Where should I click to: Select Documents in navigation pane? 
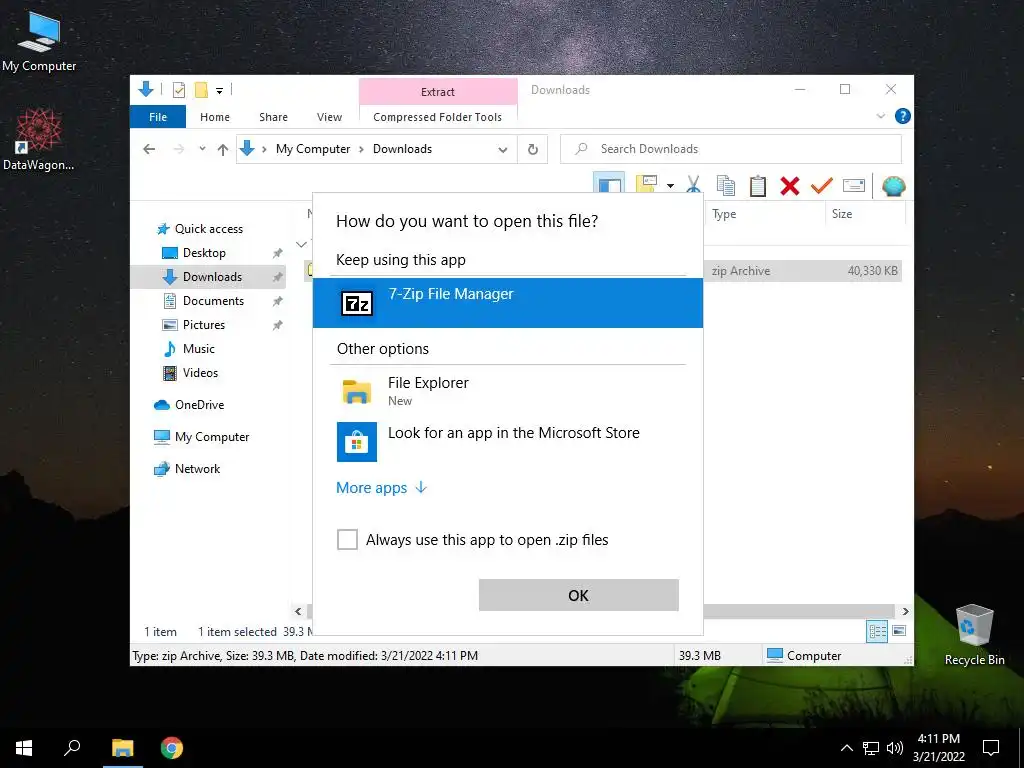pyautogui.click(x=213, y=300)
